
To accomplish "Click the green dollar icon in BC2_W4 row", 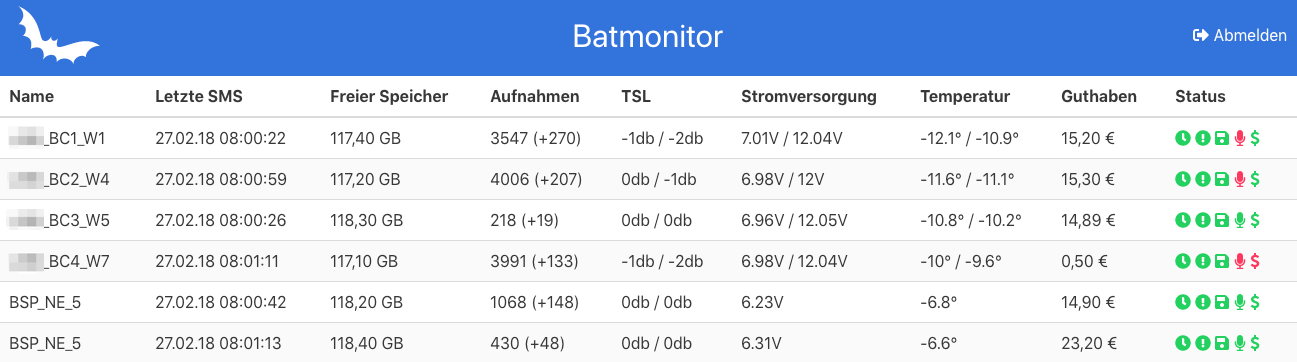I will 1255,179.
